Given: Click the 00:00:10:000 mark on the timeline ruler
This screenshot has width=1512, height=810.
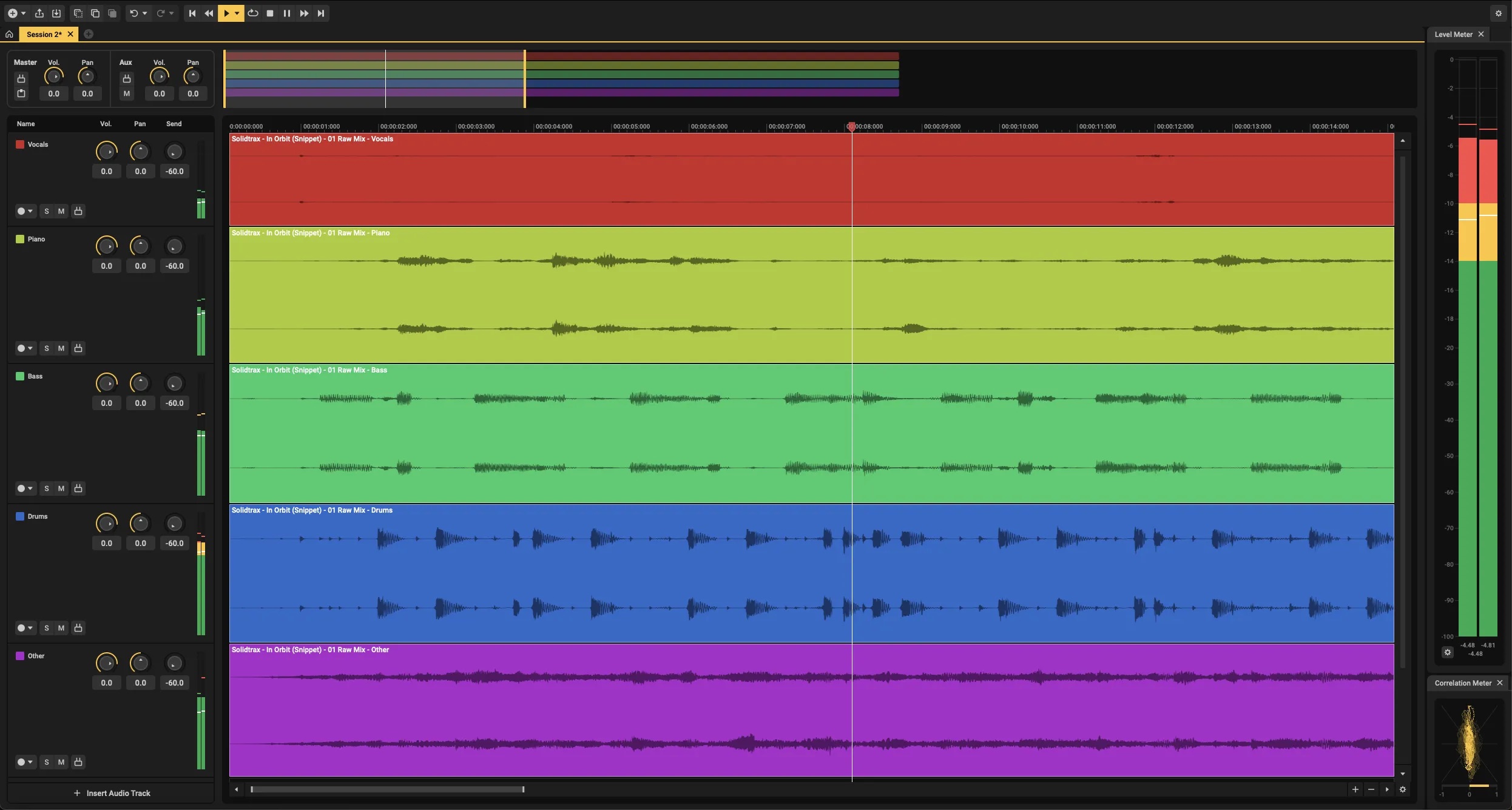Looking at the screenshot, I should pyautogui.click(x=1019, y=127).
